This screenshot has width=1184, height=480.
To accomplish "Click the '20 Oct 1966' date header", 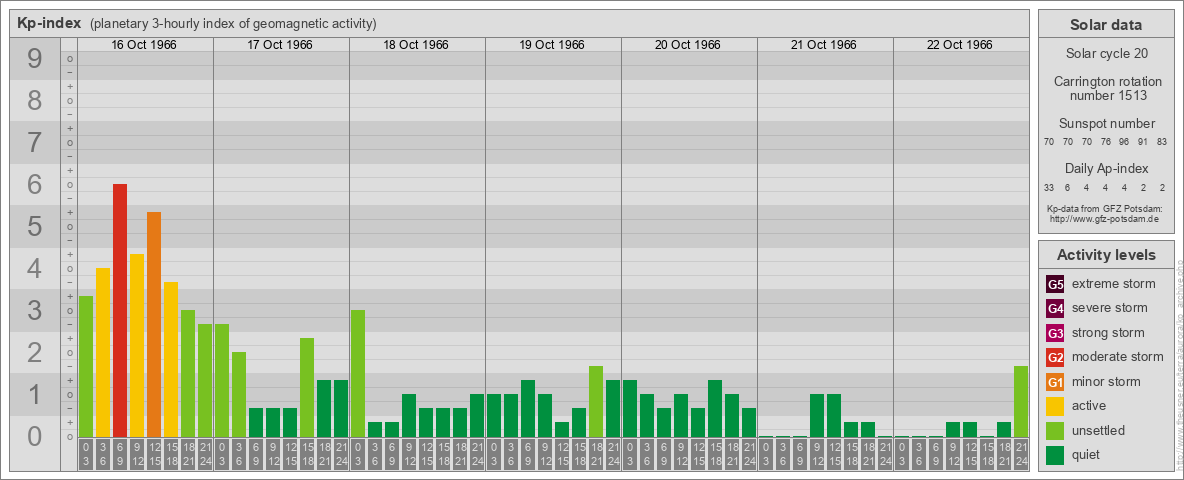I will click(688, 45).
